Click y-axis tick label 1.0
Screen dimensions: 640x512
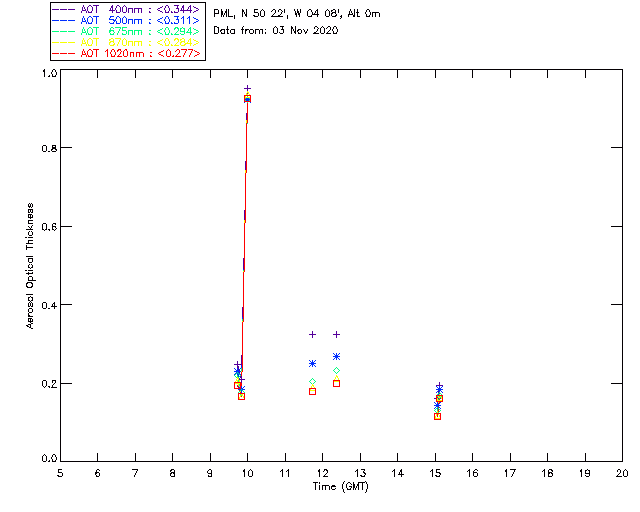(49, 73)
